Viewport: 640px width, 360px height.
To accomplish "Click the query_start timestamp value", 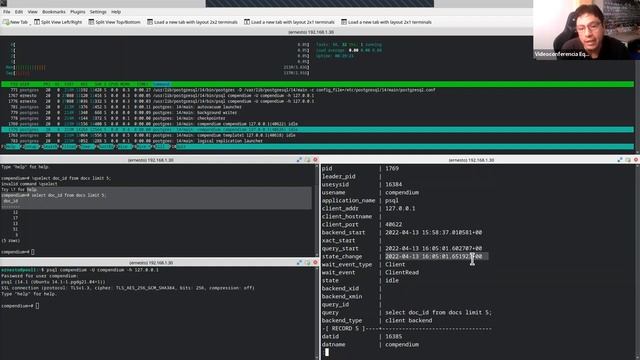I will tap(433, 248).
